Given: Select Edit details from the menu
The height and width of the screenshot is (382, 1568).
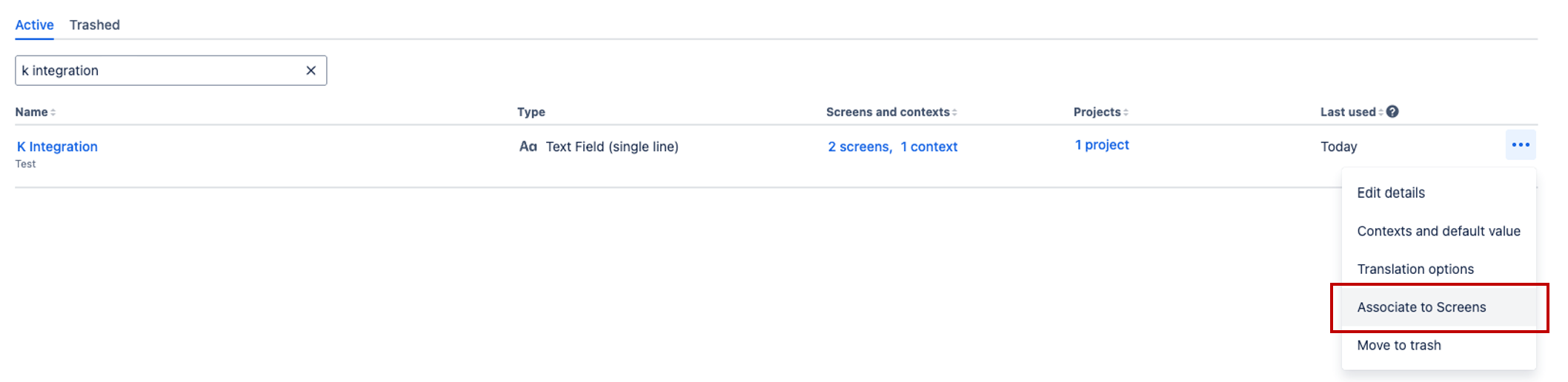Looking at the screenshot, I should [1391, 192].
